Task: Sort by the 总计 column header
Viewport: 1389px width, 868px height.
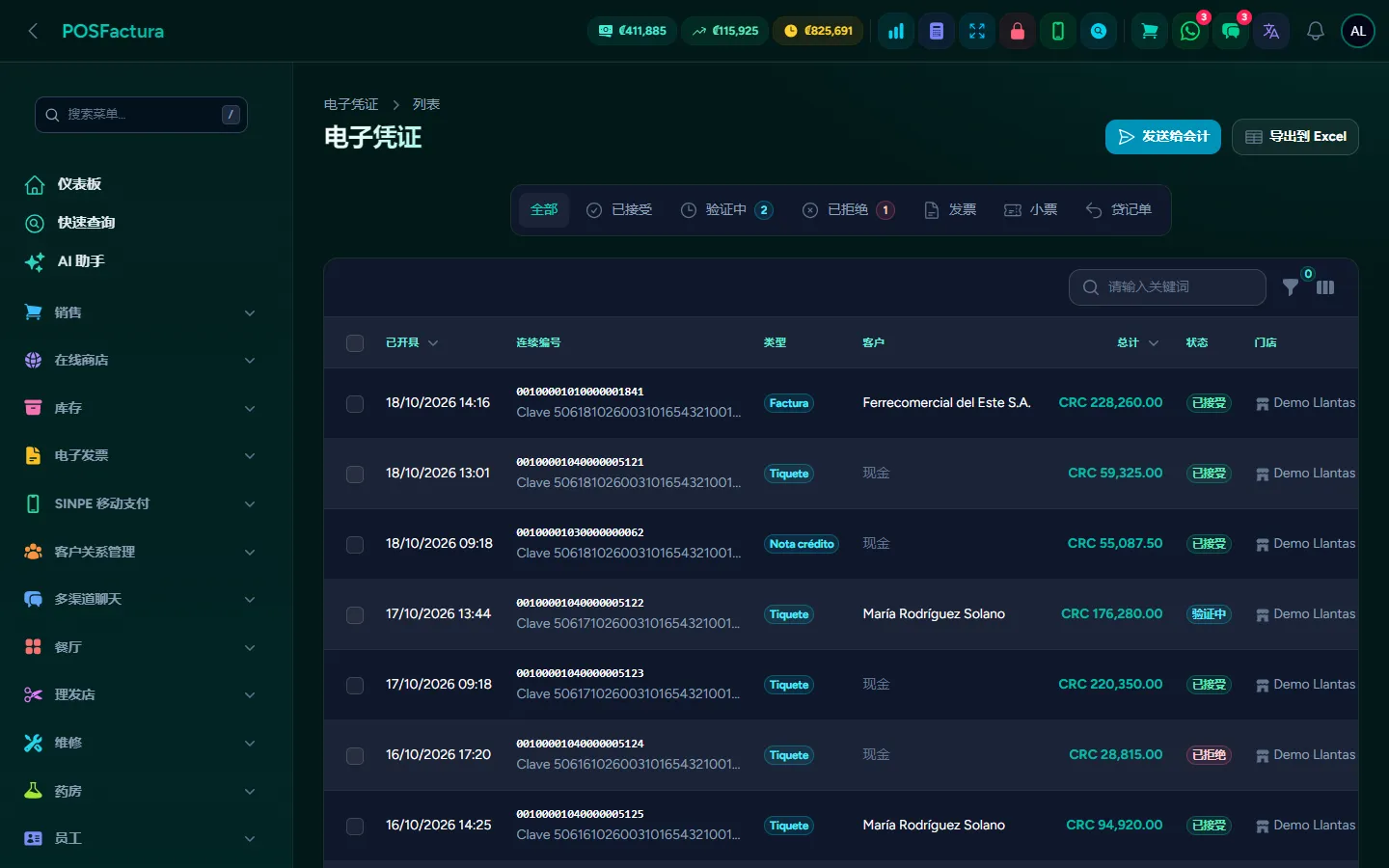Action: pyautogui.click(x=1137, y=342)
